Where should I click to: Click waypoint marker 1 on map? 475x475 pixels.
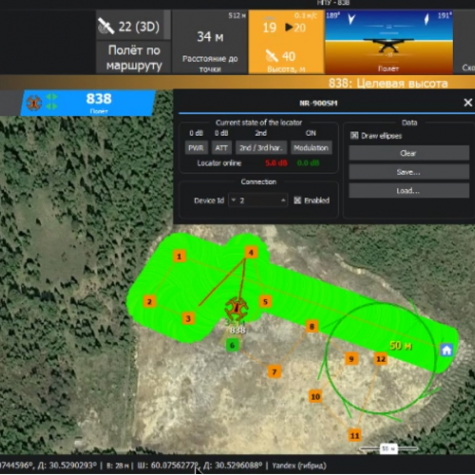(179, 256)
